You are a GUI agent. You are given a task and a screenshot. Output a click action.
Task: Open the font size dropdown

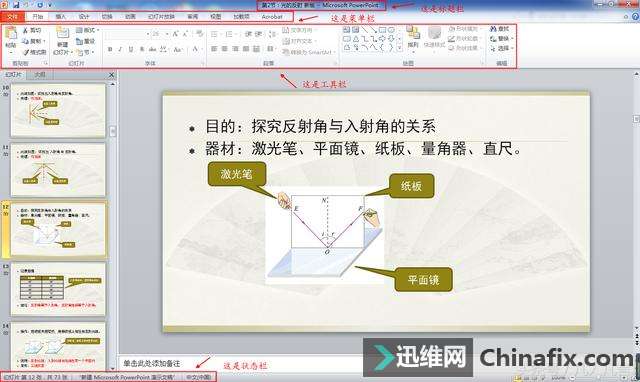167,34
